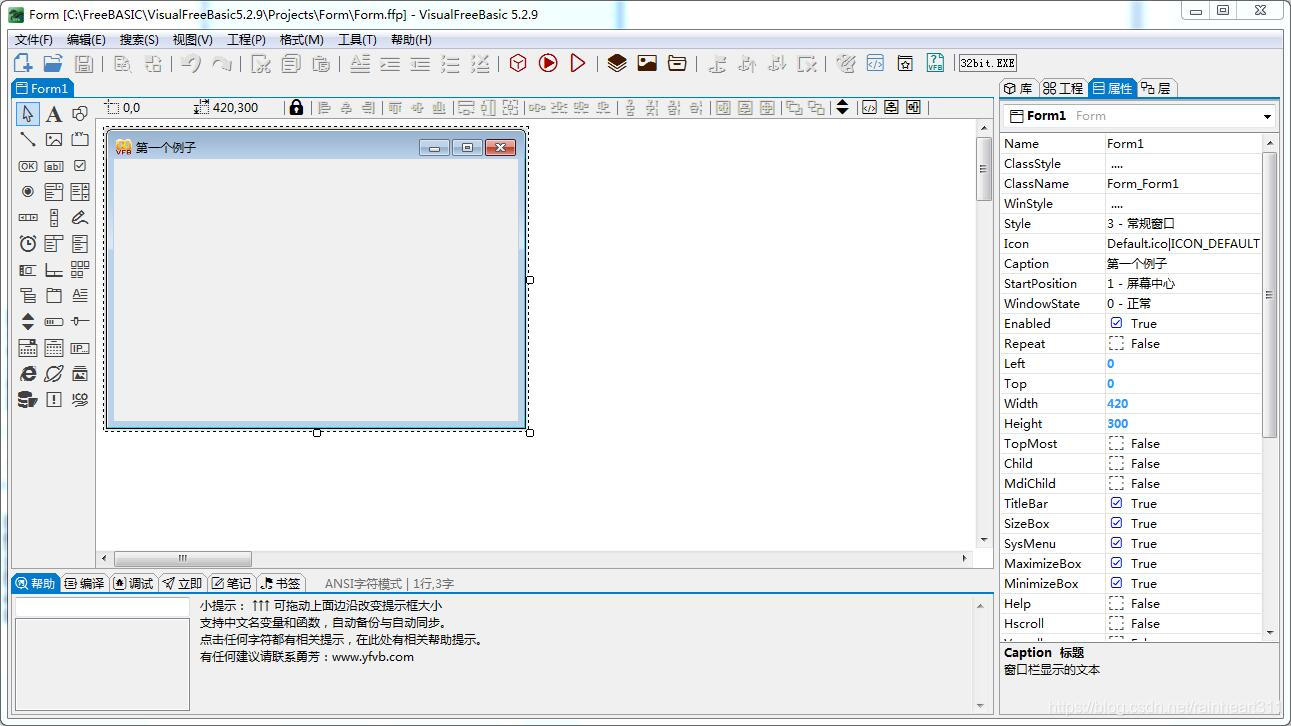Pick the line drawing control
The height and width of the screenshot is (726, 1291).
28,140
